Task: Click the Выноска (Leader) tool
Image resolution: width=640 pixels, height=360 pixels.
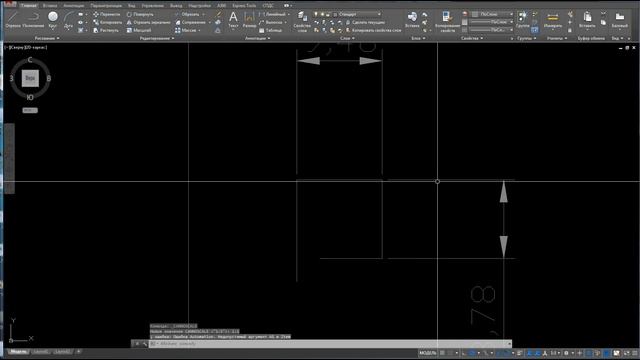Action: 271,22
